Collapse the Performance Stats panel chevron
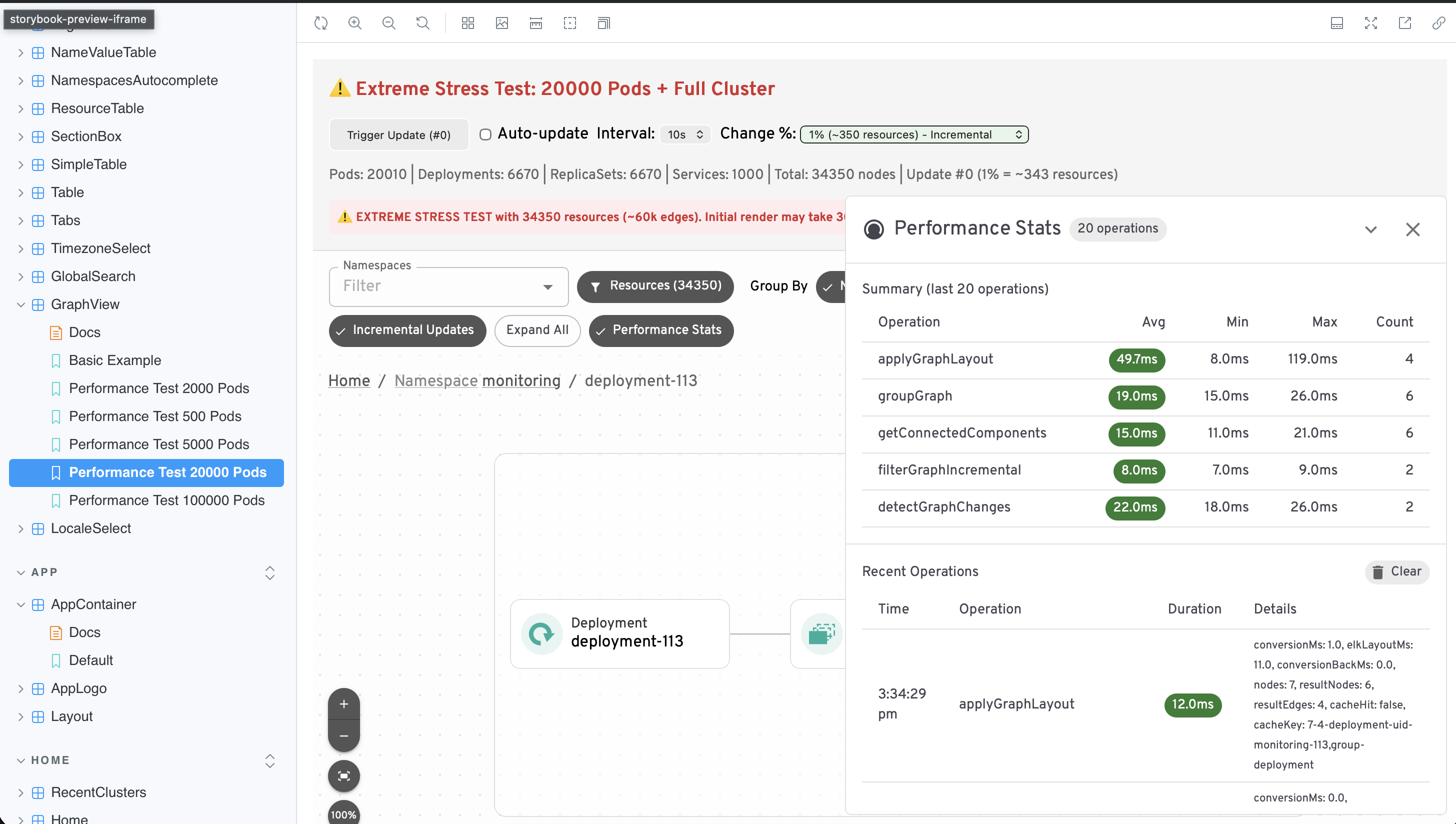Viewport: 1456px width, 824px height. click(1370, 230)
